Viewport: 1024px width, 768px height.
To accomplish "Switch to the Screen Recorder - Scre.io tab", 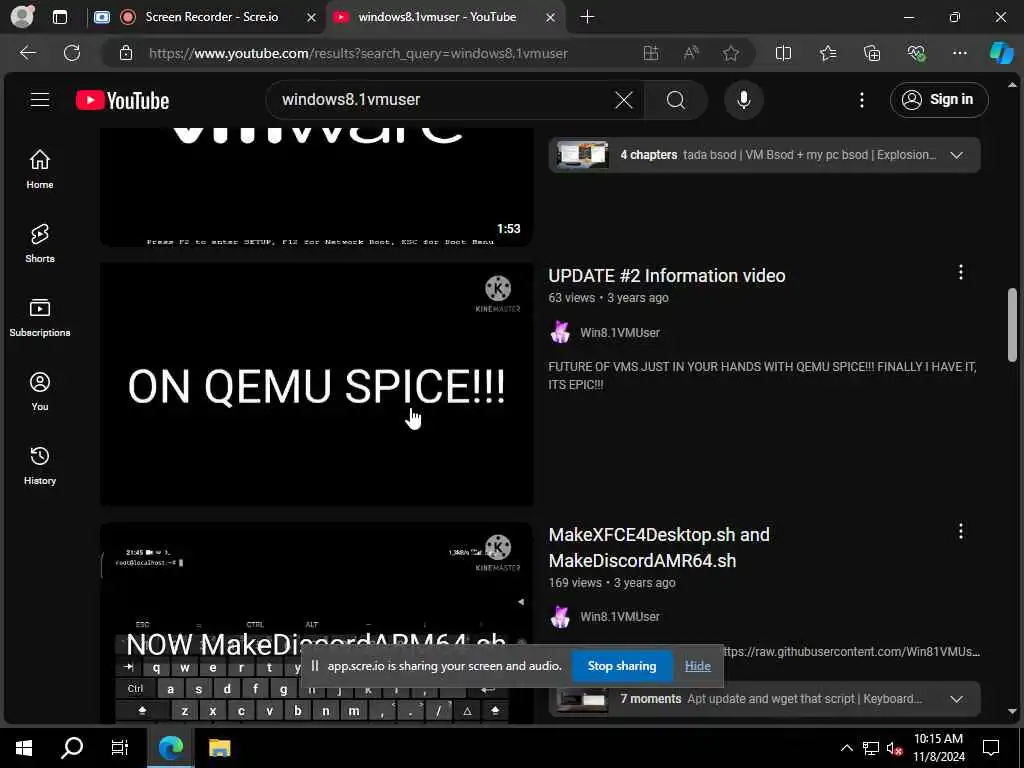I will point(211,17).
